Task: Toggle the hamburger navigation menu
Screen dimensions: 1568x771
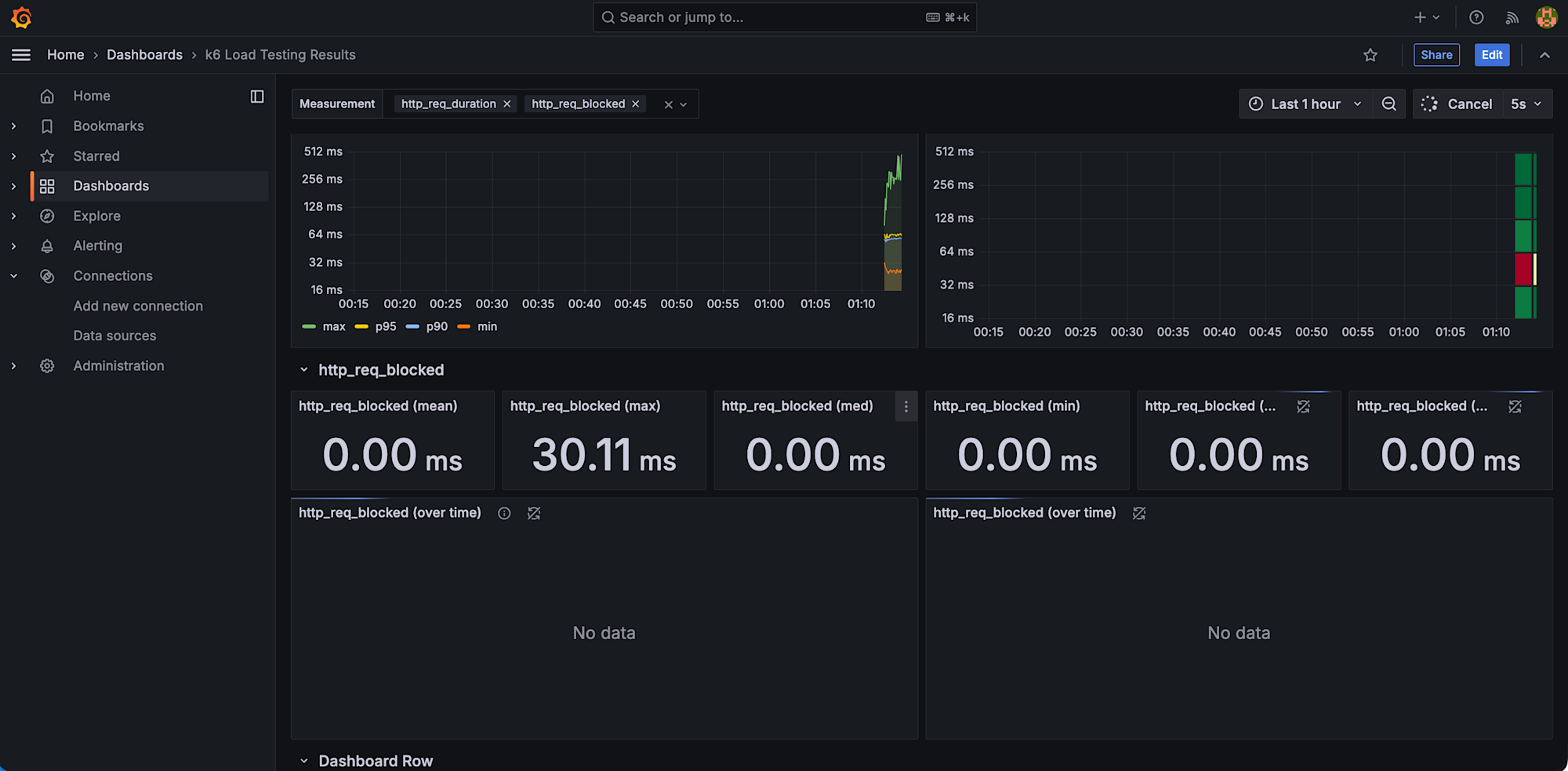Action: point(21,55)
